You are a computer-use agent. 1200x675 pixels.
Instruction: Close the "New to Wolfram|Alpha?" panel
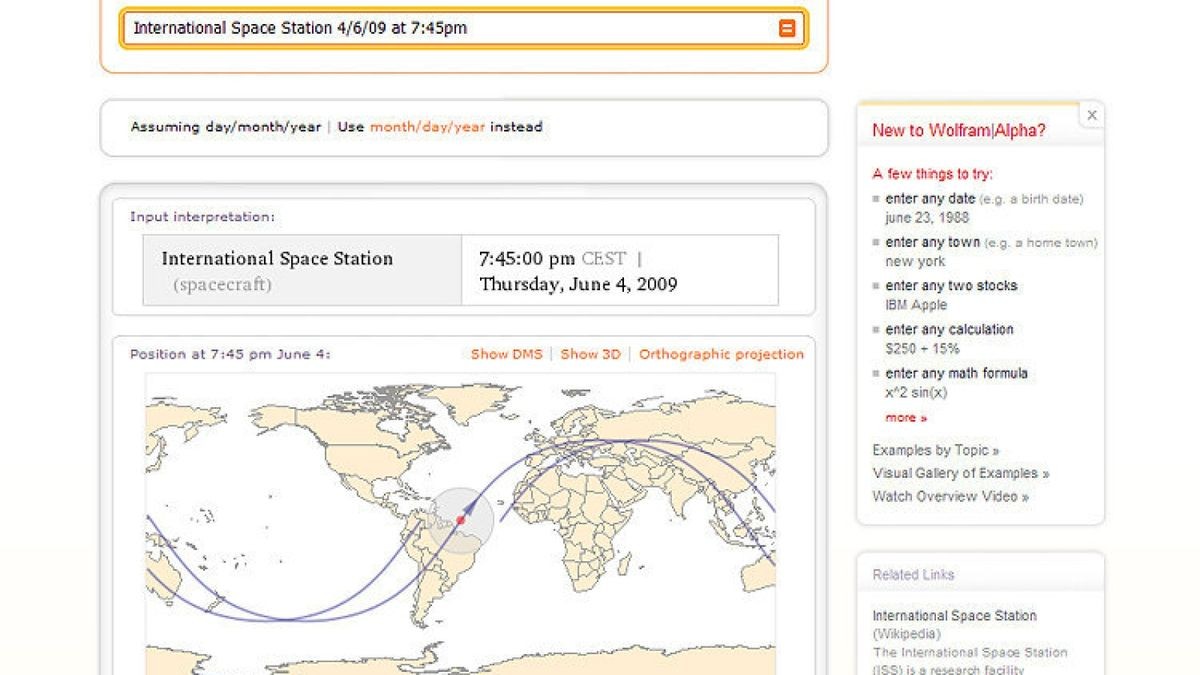(1091, 115)
